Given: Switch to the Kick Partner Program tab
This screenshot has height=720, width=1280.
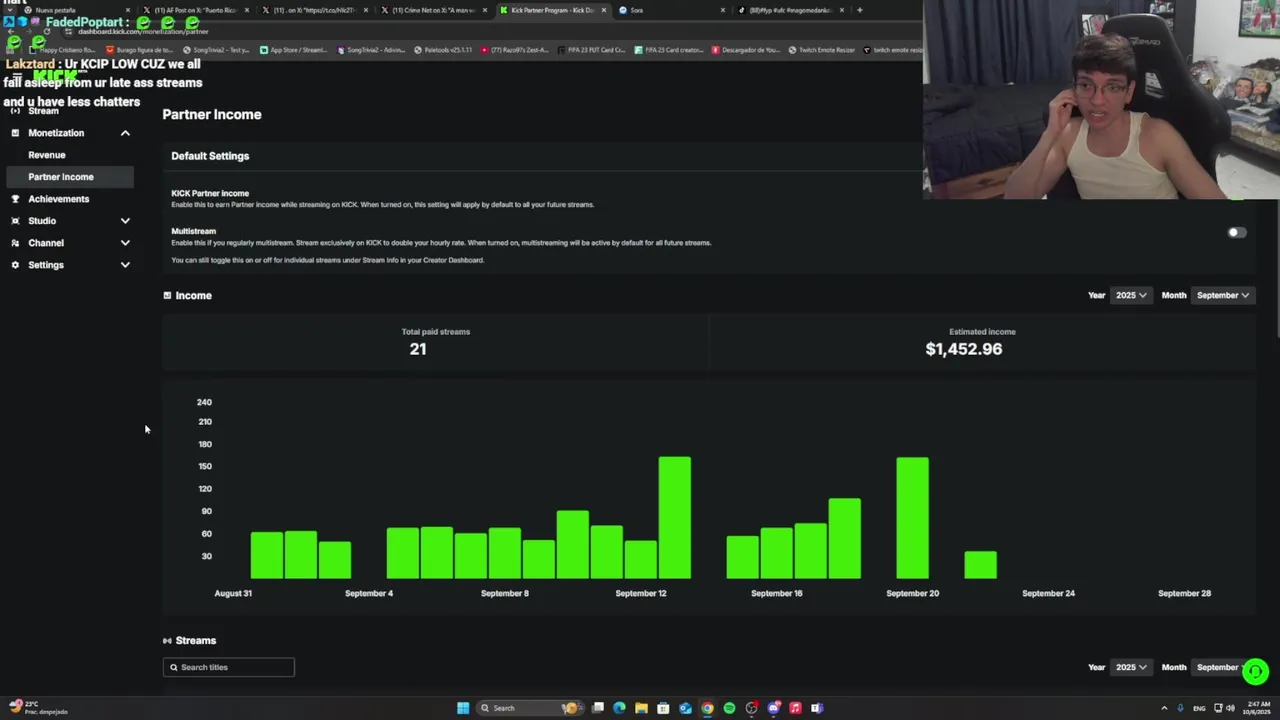Looking at the screenshot, I should point(553,10).
